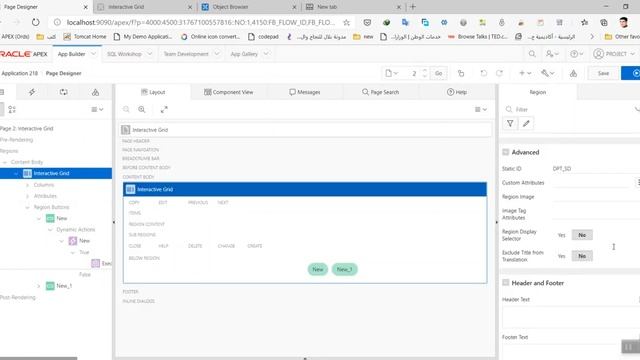
Task: Open a new browser tab with plus
Action: 413,7
